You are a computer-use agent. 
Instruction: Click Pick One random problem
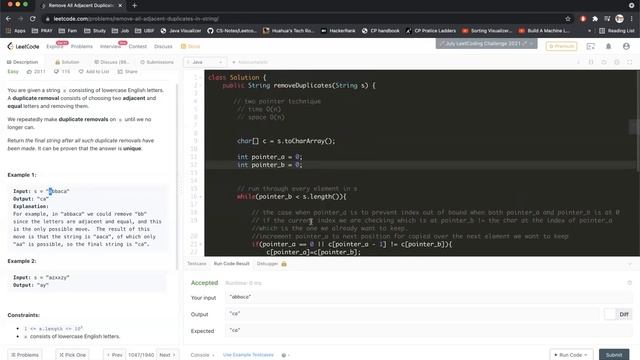point(73,355)
